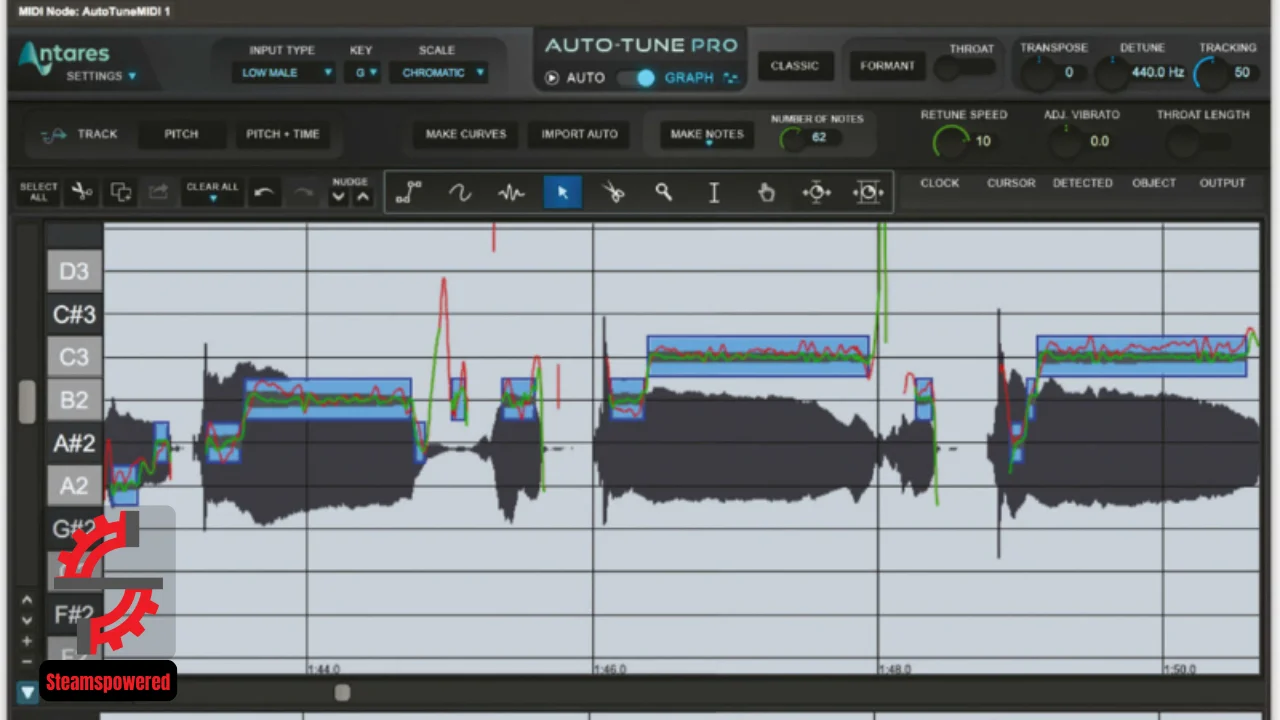The image size is (1280, 720).
Task: Expand the Make Notes options
Action: (x=708, y=144)
